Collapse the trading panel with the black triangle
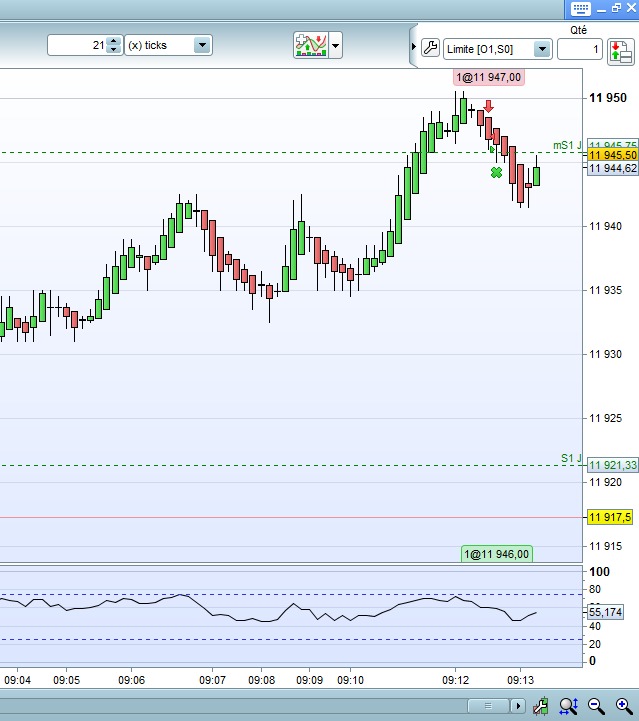 (x=413, y=46)
